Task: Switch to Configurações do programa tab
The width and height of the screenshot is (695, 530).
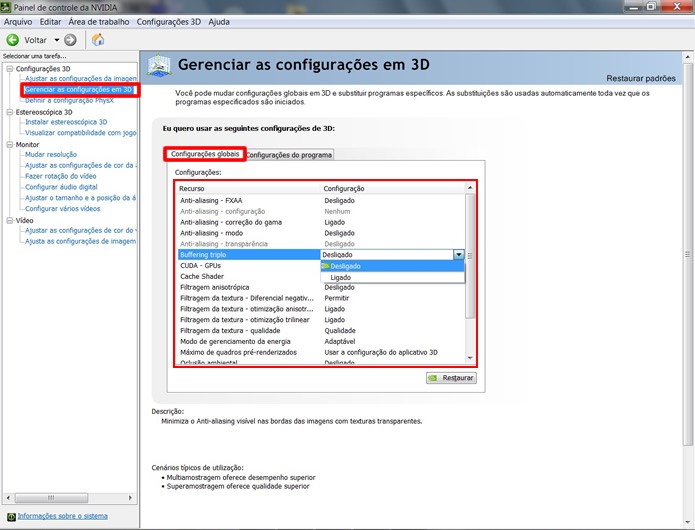Action: click(x=289, y=155)
